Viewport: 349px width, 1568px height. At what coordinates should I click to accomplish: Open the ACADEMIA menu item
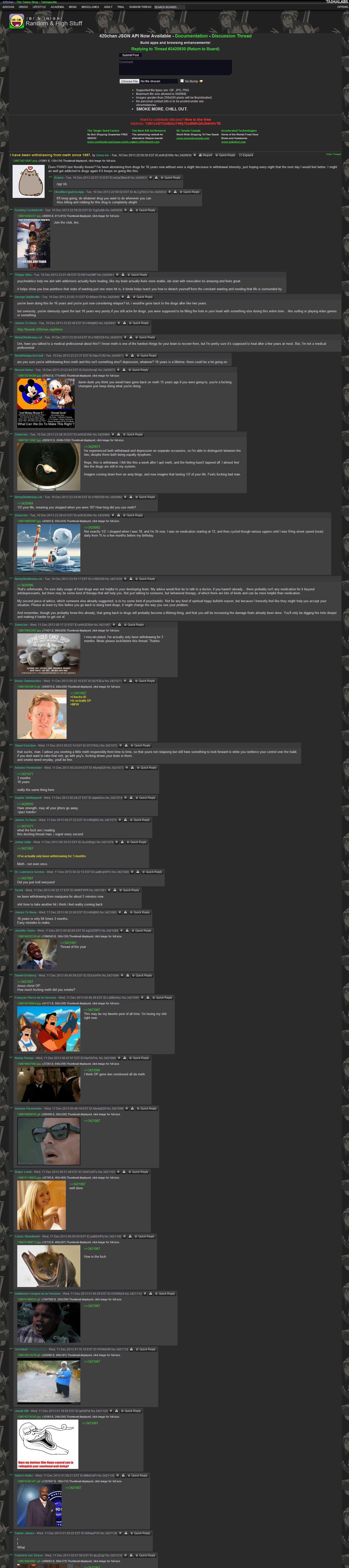(x=57, y=7)
